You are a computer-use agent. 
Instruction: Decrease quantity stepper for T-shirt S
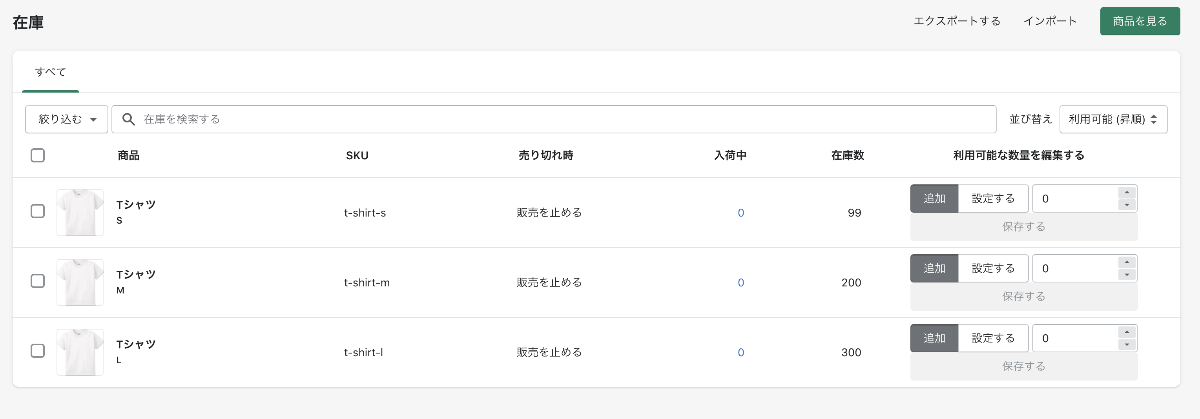tap(1127, 205)
